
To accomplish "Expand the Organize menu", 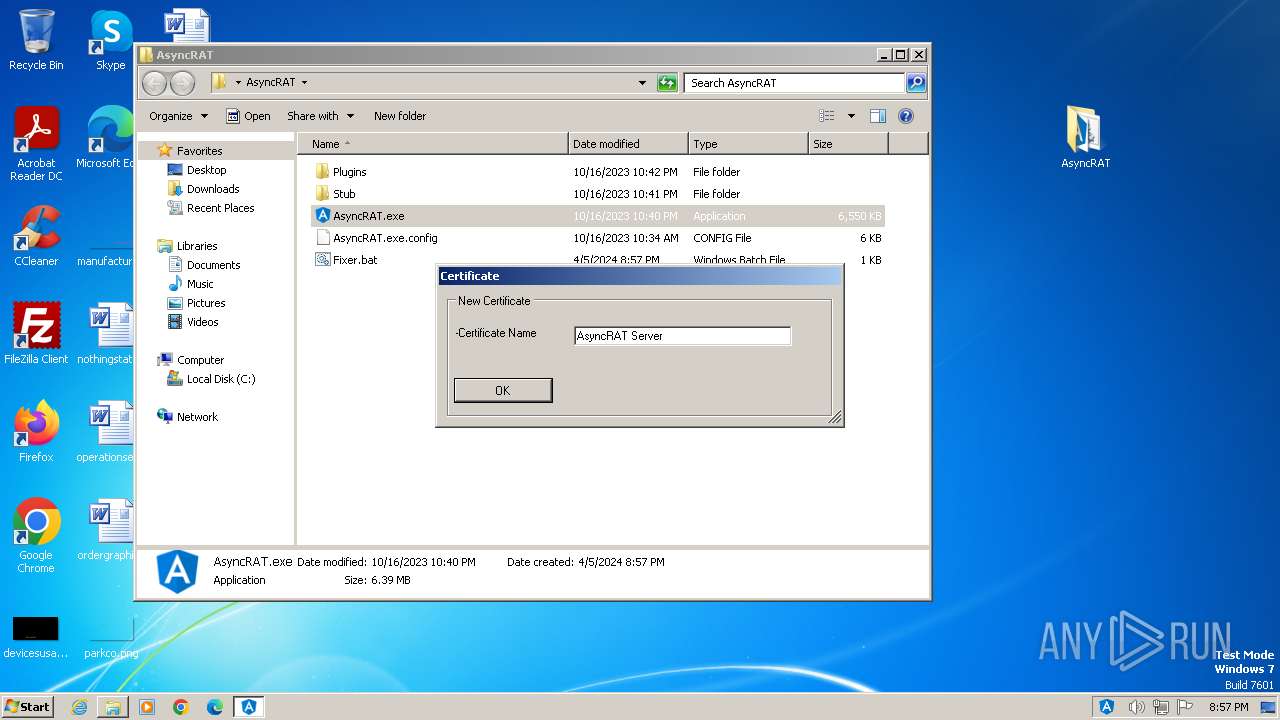I will (178, 116).
